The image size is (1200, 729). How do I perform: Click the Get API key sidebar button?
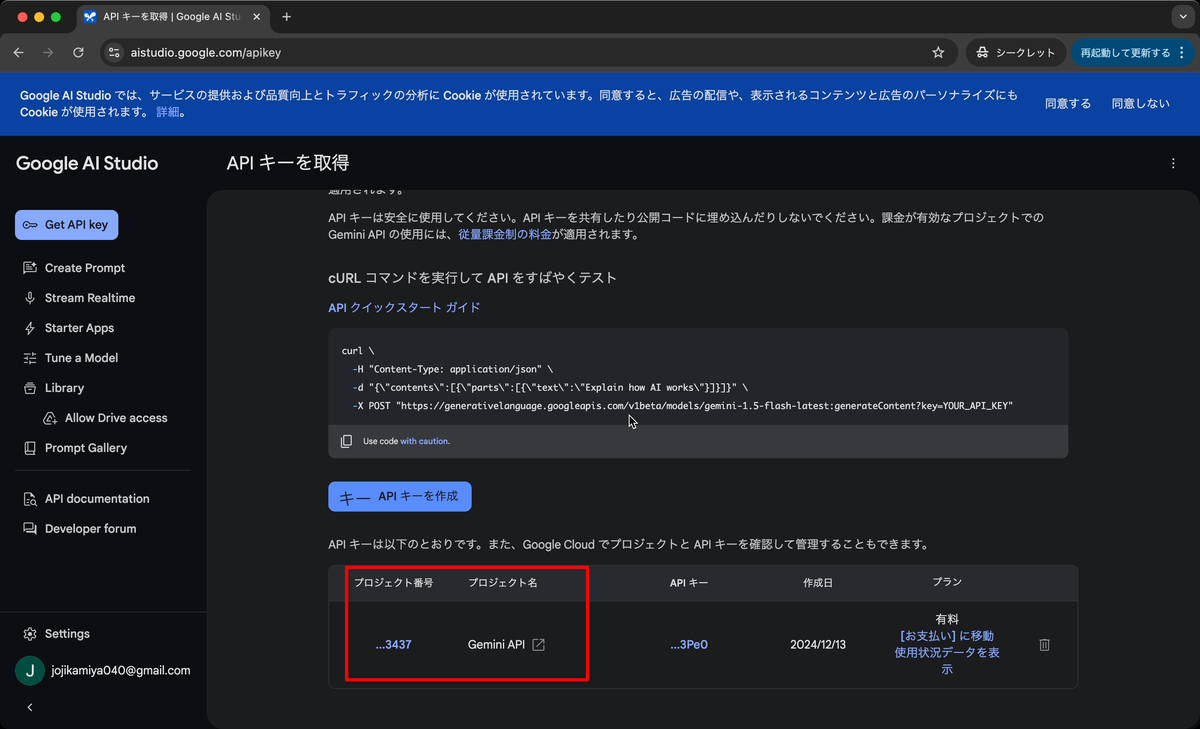(x=66, y=225)
